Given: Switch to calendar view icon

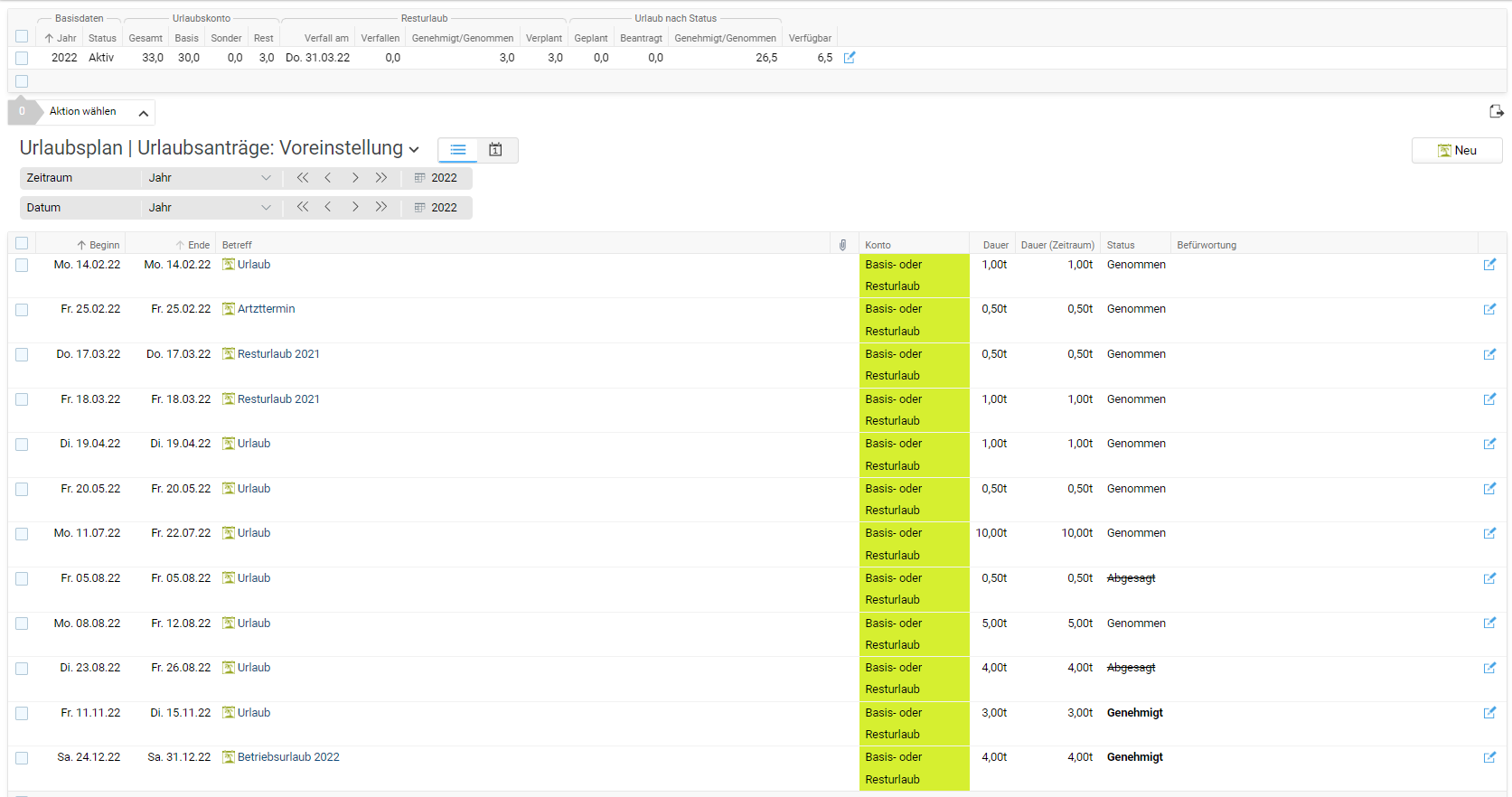Looking at the screenshot, I should pyautogui.click(x=495, y=150).
